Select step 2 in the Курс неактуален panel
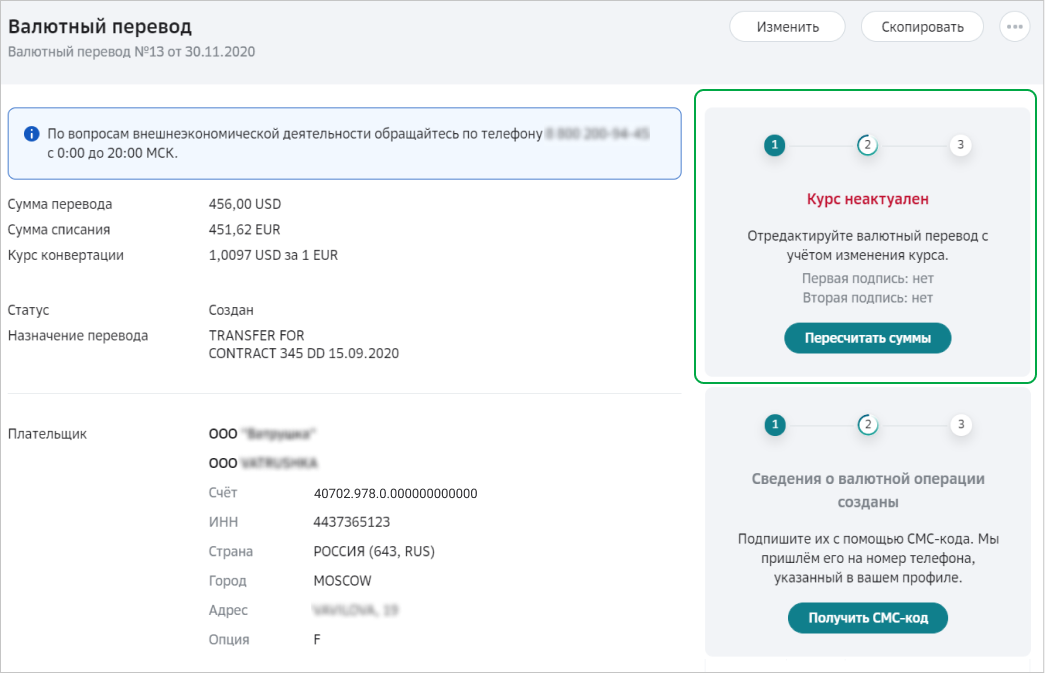Screen dimensions: 1045x673 pos(867,145)
